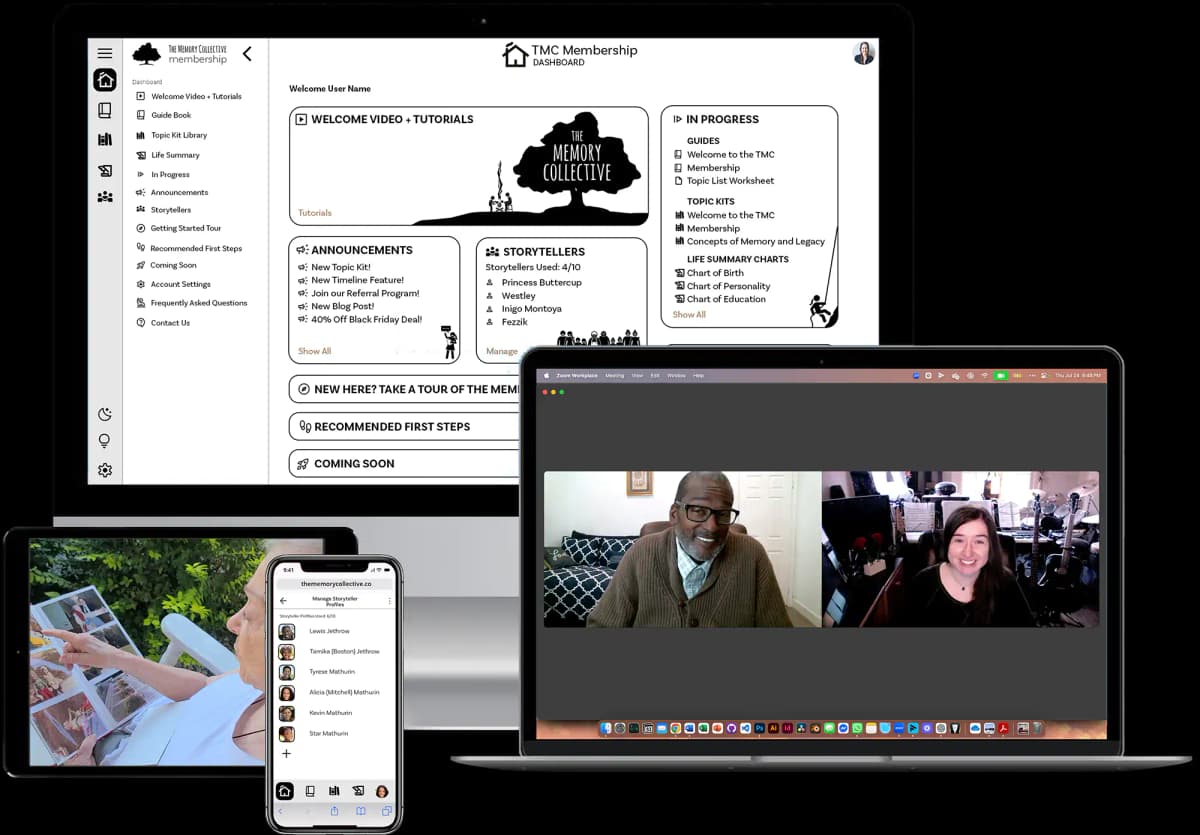Screen dimensions: 1200x835
Task: Click the lightbulb icon in left rail
Action: pyautogui.click(x=105, y=441)
